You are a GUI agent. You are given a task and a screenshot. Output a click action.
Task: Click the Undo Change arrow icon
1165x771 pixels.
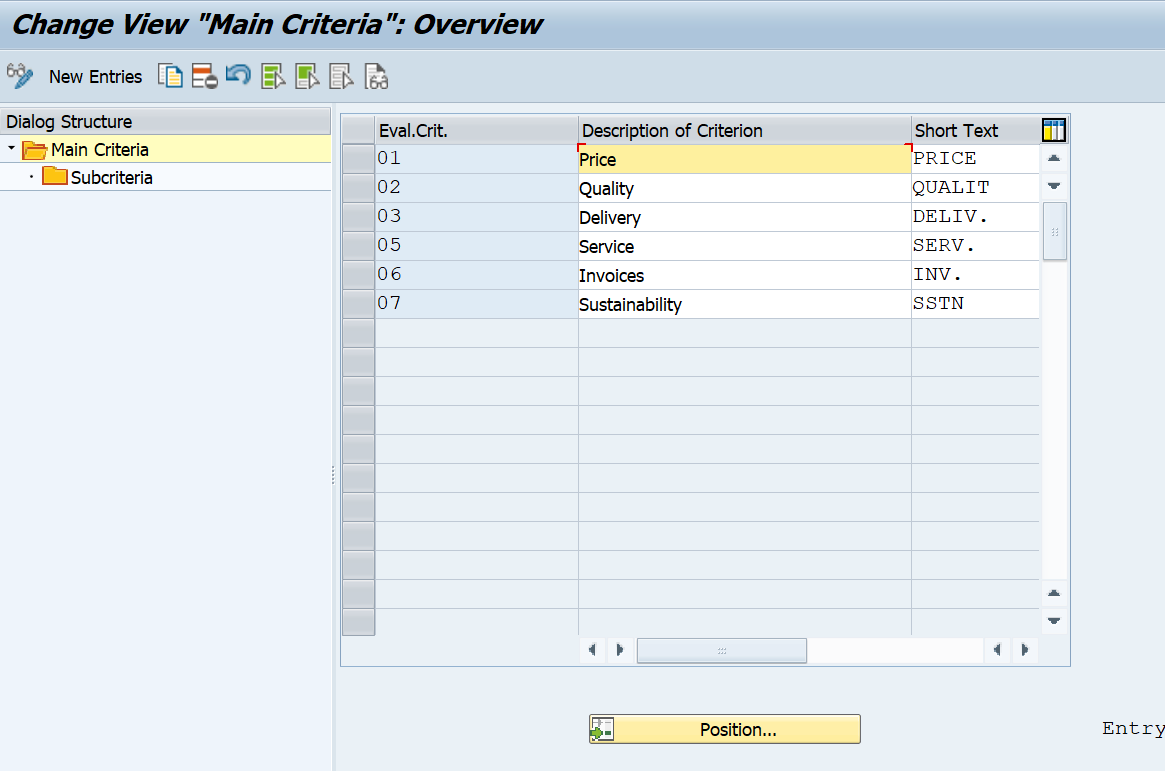(x=238, y=76)
